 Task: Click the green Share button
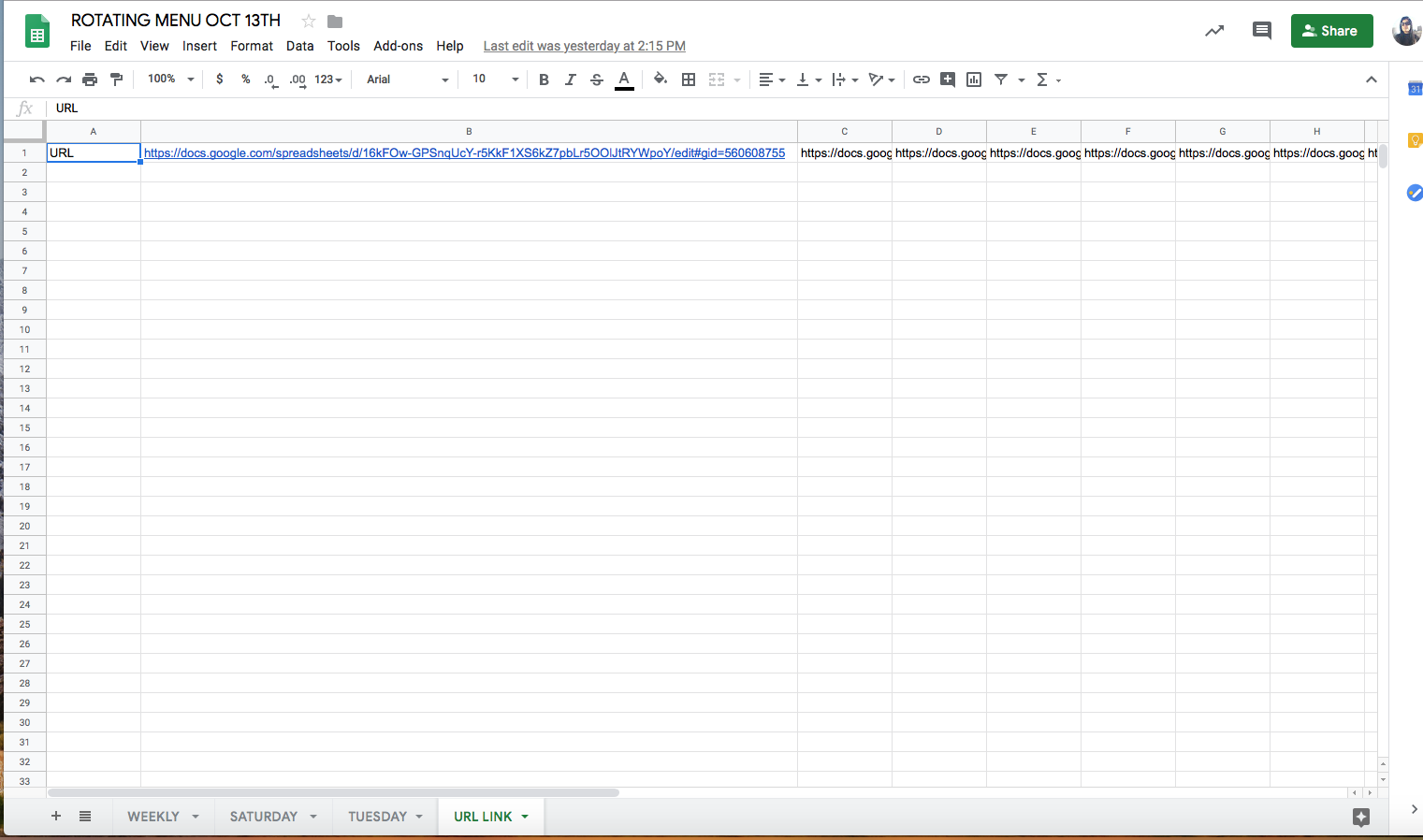tap(1331, 31)
